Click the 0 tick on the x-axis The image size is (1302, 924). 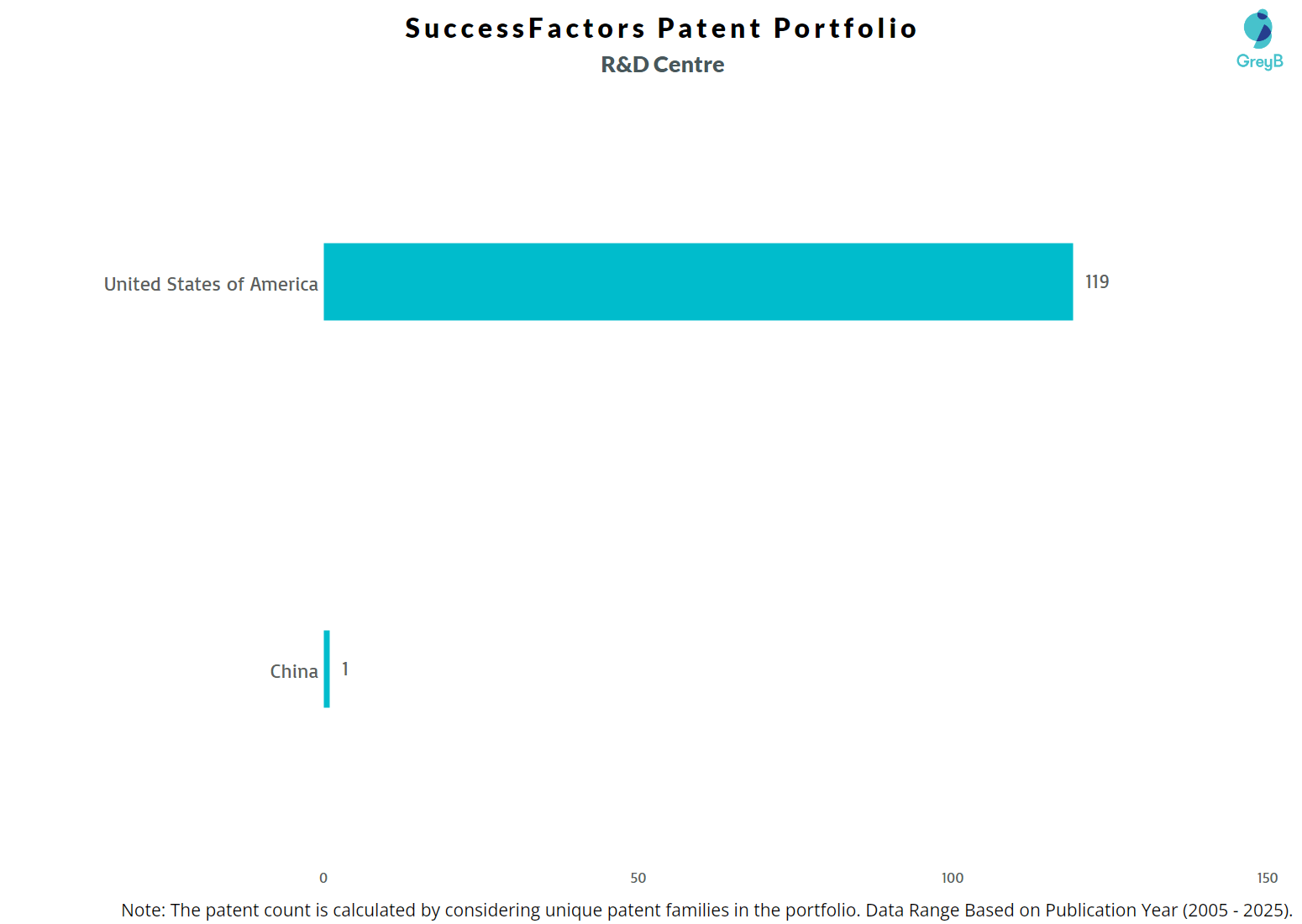tap(323, 878)
